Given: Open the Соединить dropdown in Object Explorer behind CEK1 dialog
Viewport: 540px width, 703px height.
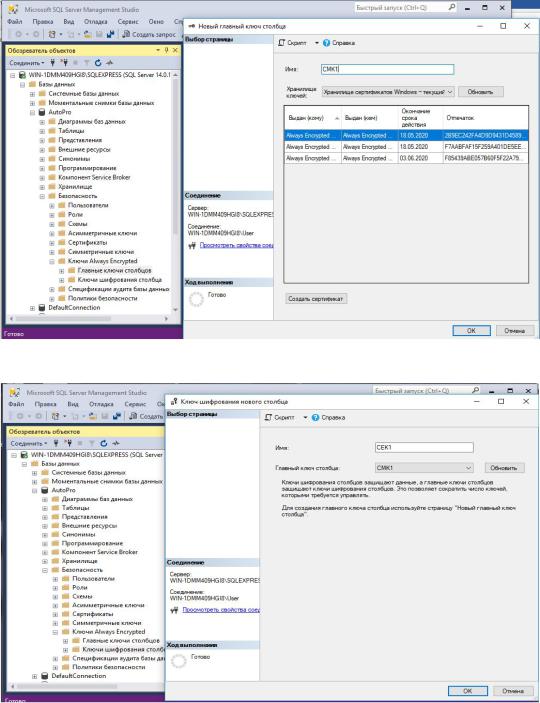Looking at the screenshot, I should coord(29,443).
